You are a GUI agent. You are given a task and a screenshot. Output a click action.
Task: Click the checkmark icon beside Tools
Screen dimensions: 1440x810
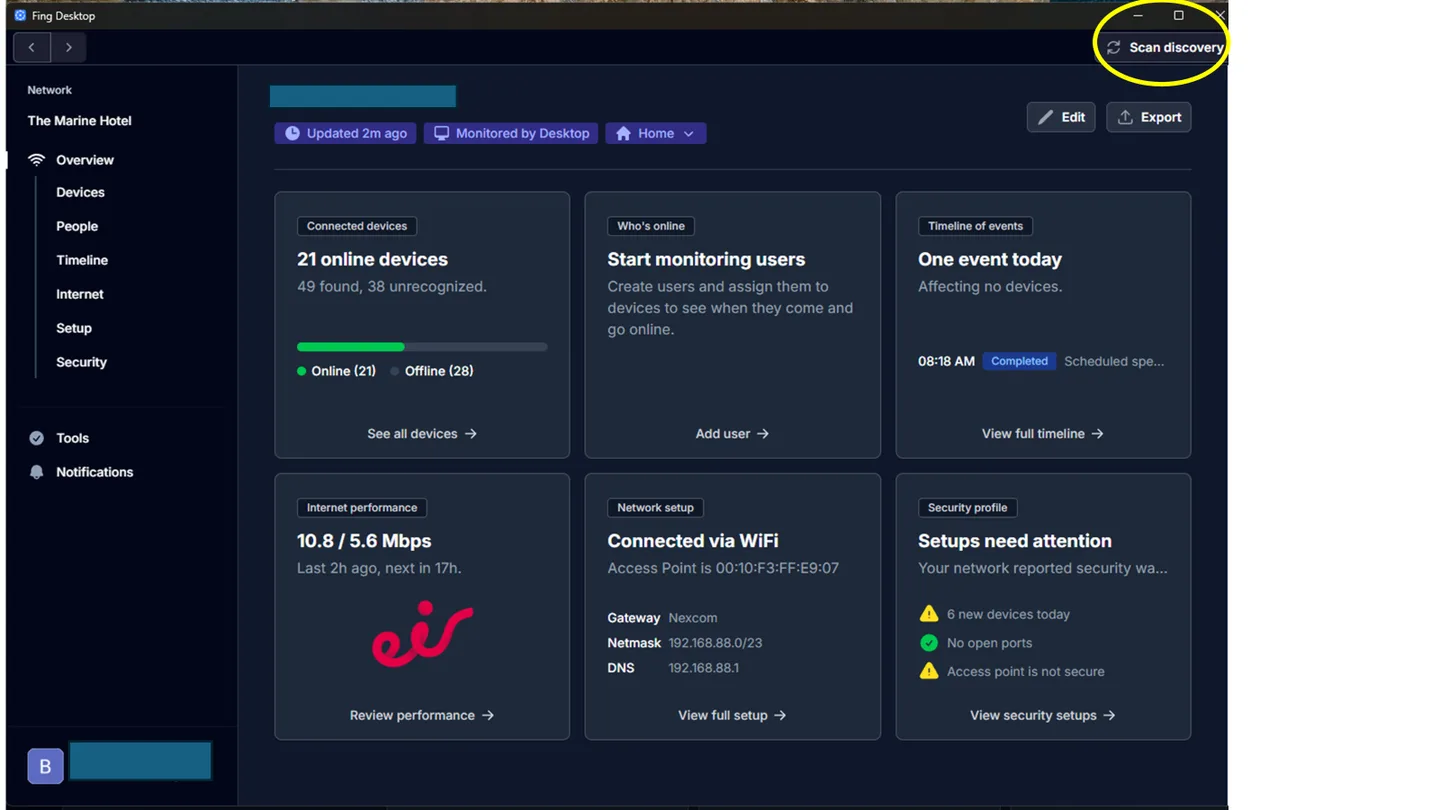coord(37,438)
